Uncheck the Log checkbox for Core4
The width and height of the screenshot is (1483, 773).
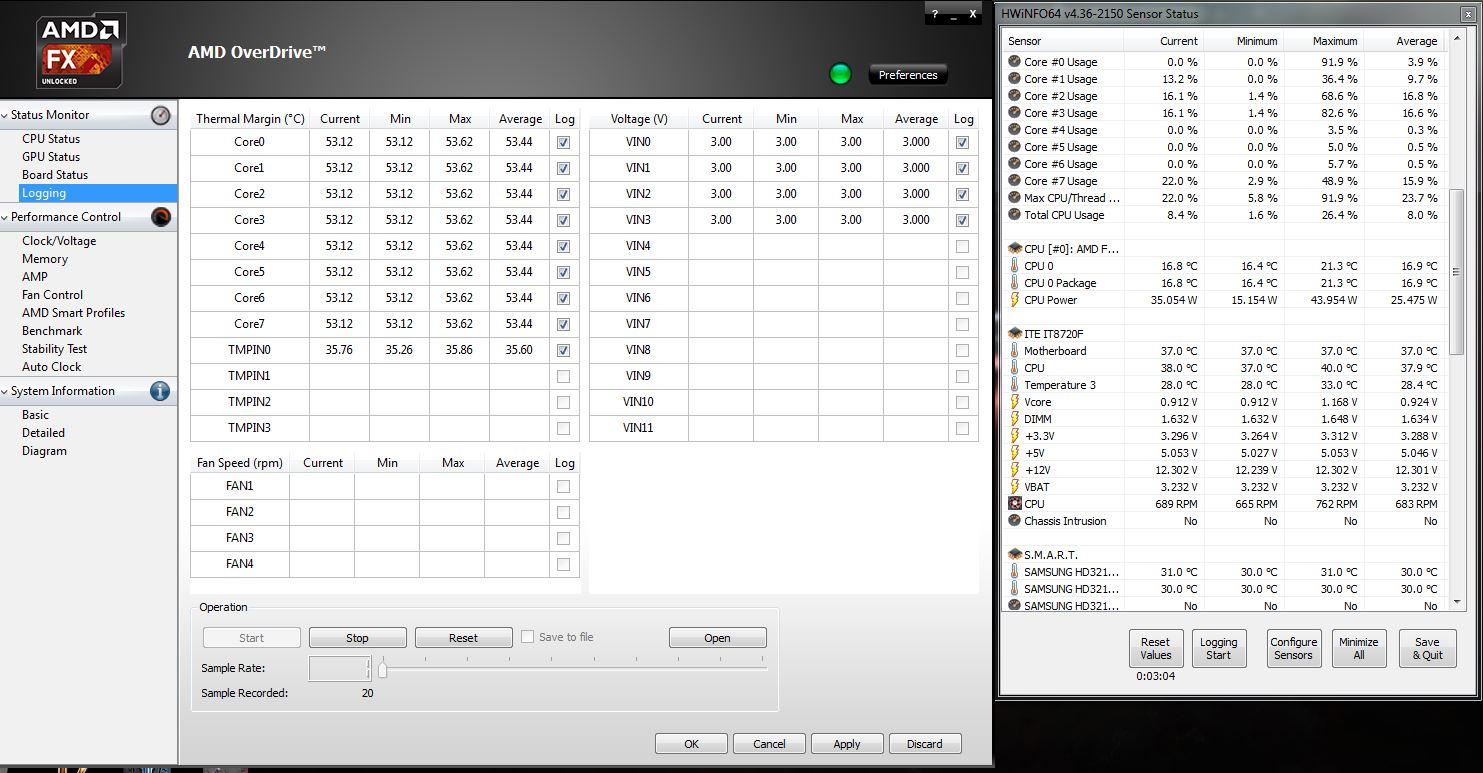pos(563,246)
